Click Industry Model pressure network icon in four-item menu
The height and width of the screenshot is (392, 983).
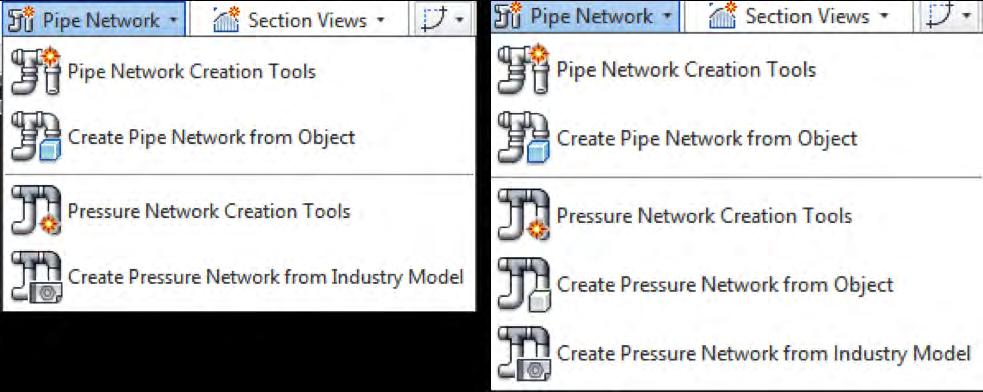[x=36, y=277]
